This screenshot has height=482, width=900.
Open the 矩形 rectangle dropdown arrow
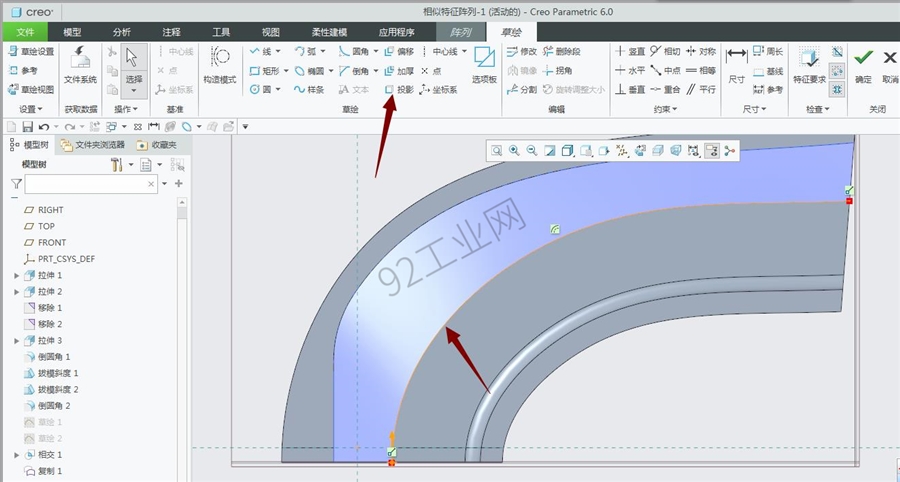coord(285,71)
